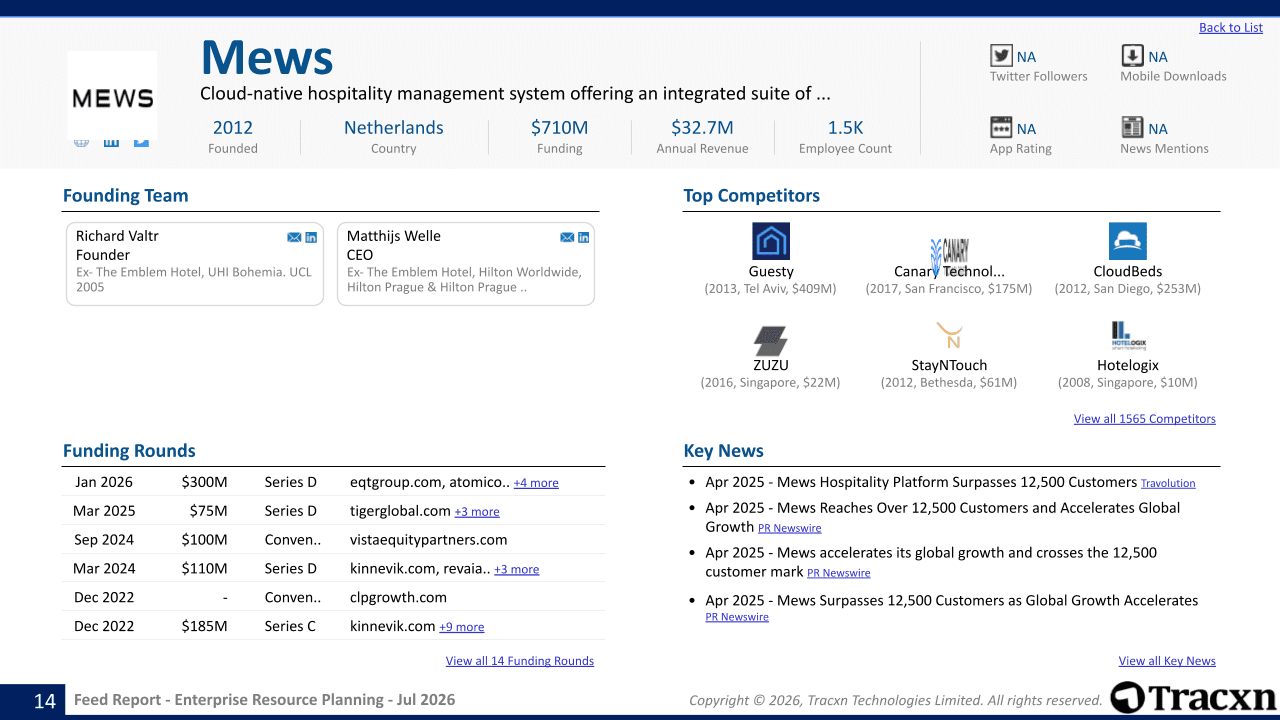The height and width of the screenshot is (720, 1280).
Task: Click the Cloud-native hospitality description text
Action: (515, 93)
